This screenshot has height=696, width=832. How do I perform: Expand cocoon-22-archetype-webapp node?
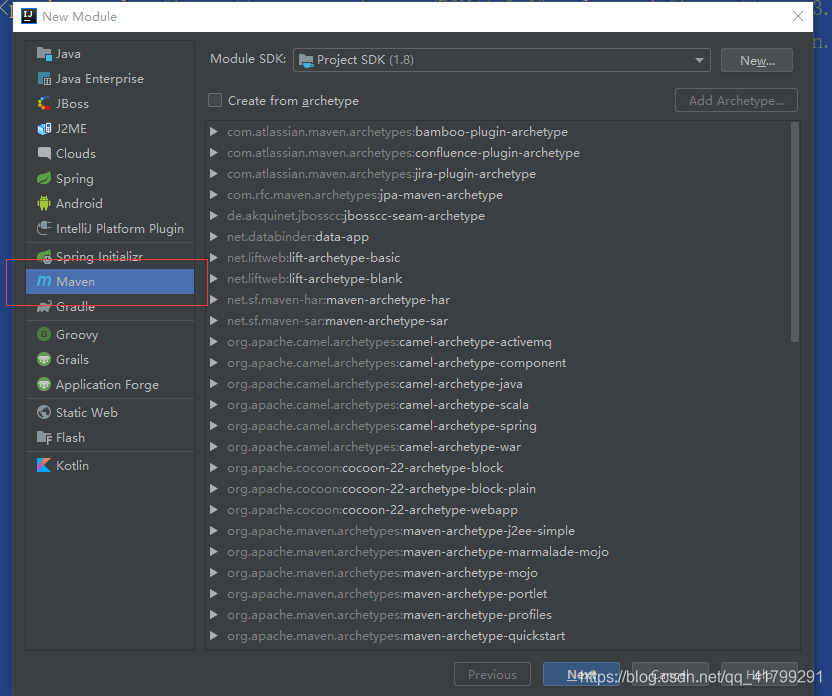coord(214,510)
